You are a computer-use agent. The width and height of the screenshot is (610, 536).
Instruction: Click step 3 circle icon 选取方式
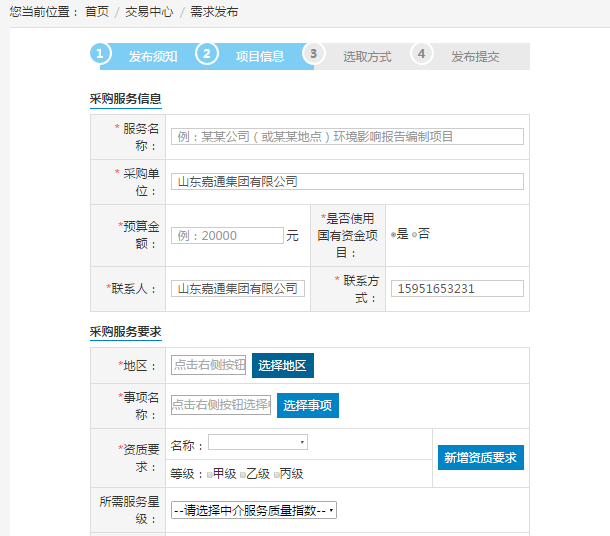(314, 54)
